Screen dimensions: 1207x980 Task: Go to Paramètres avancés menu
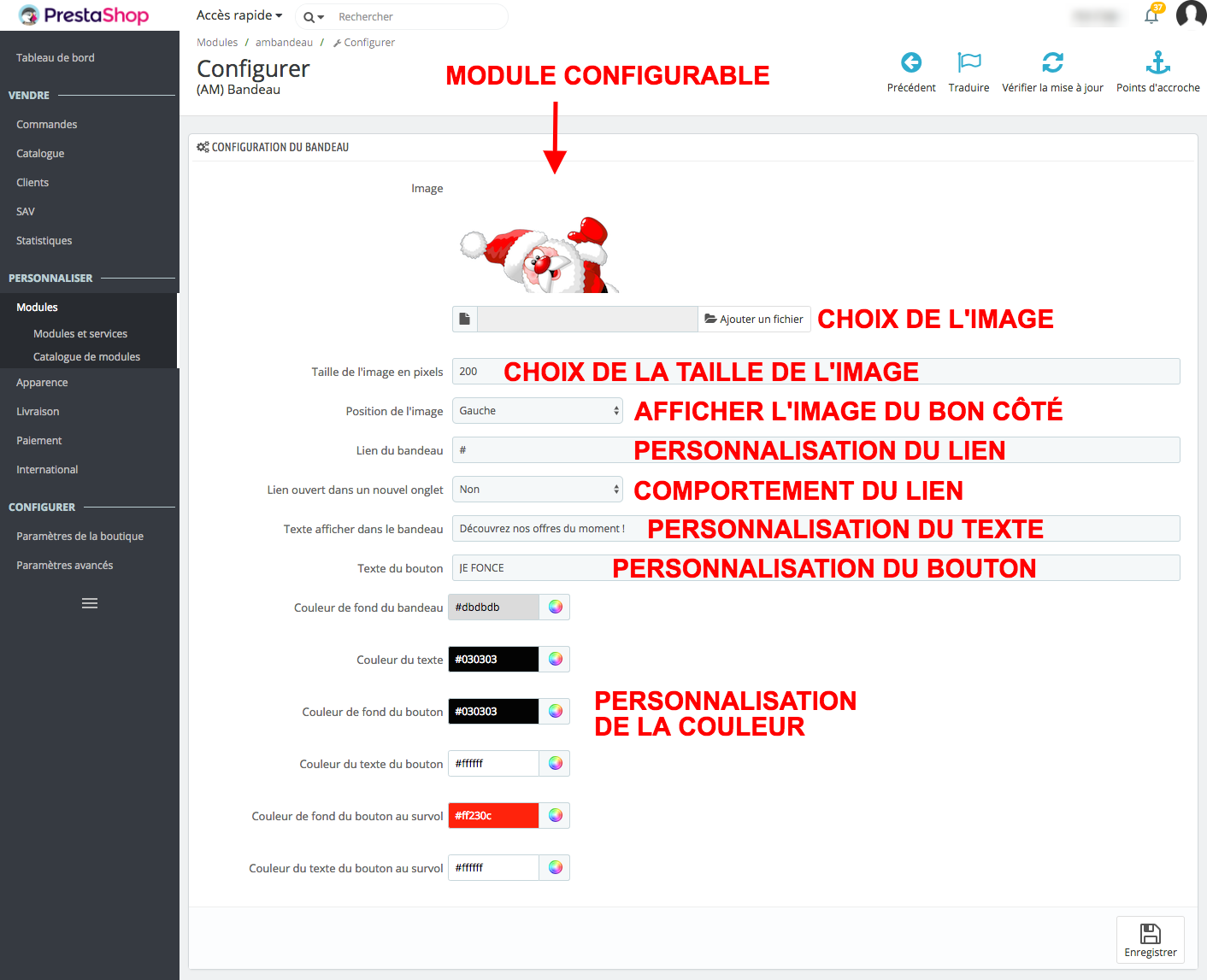click(65, 566)
